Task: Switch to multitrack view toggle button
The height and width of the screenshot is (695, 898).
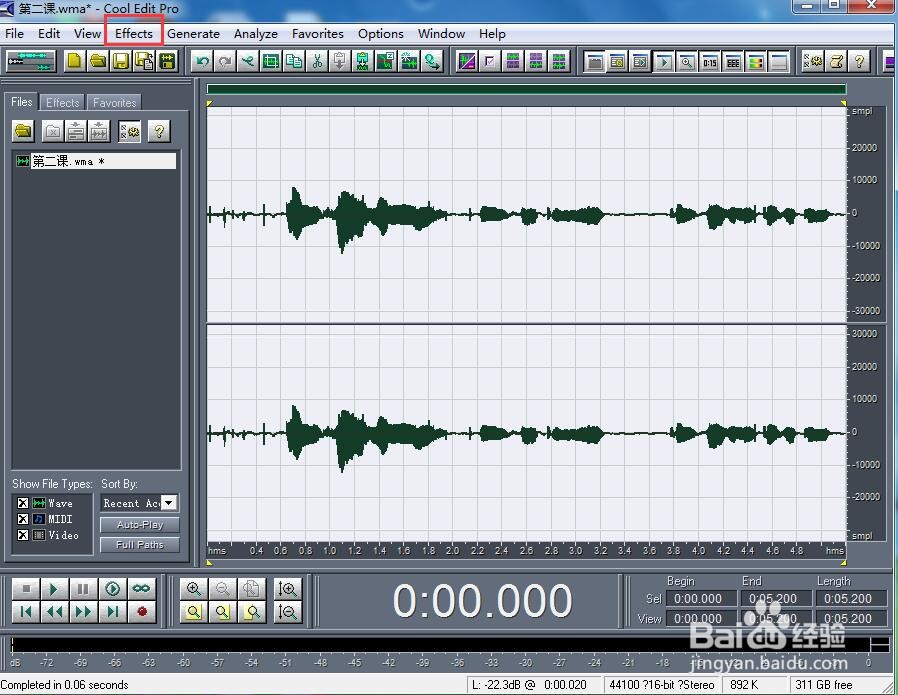Action: point(30,61)
